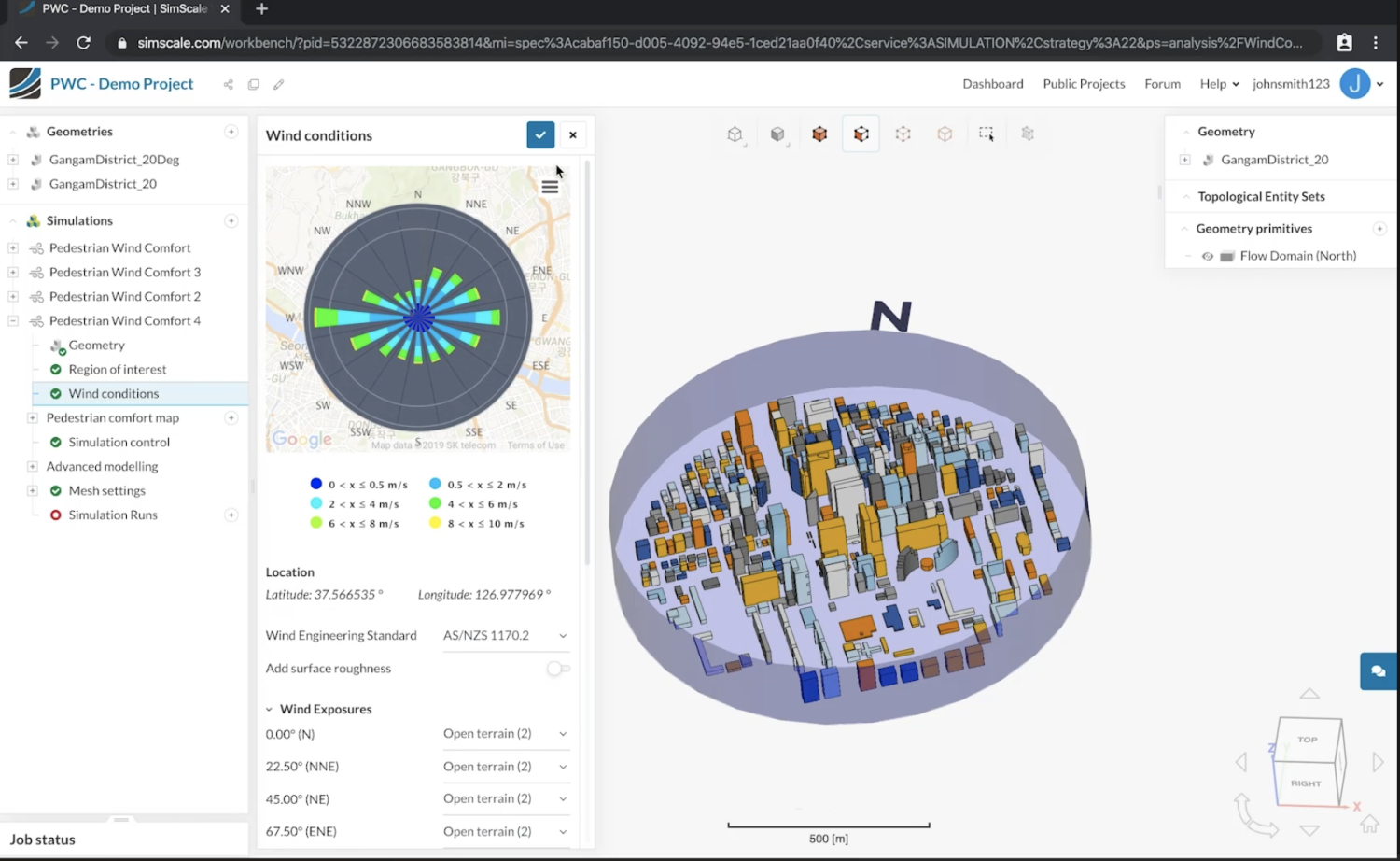Open the Public Projects link

pos(1084,84)
